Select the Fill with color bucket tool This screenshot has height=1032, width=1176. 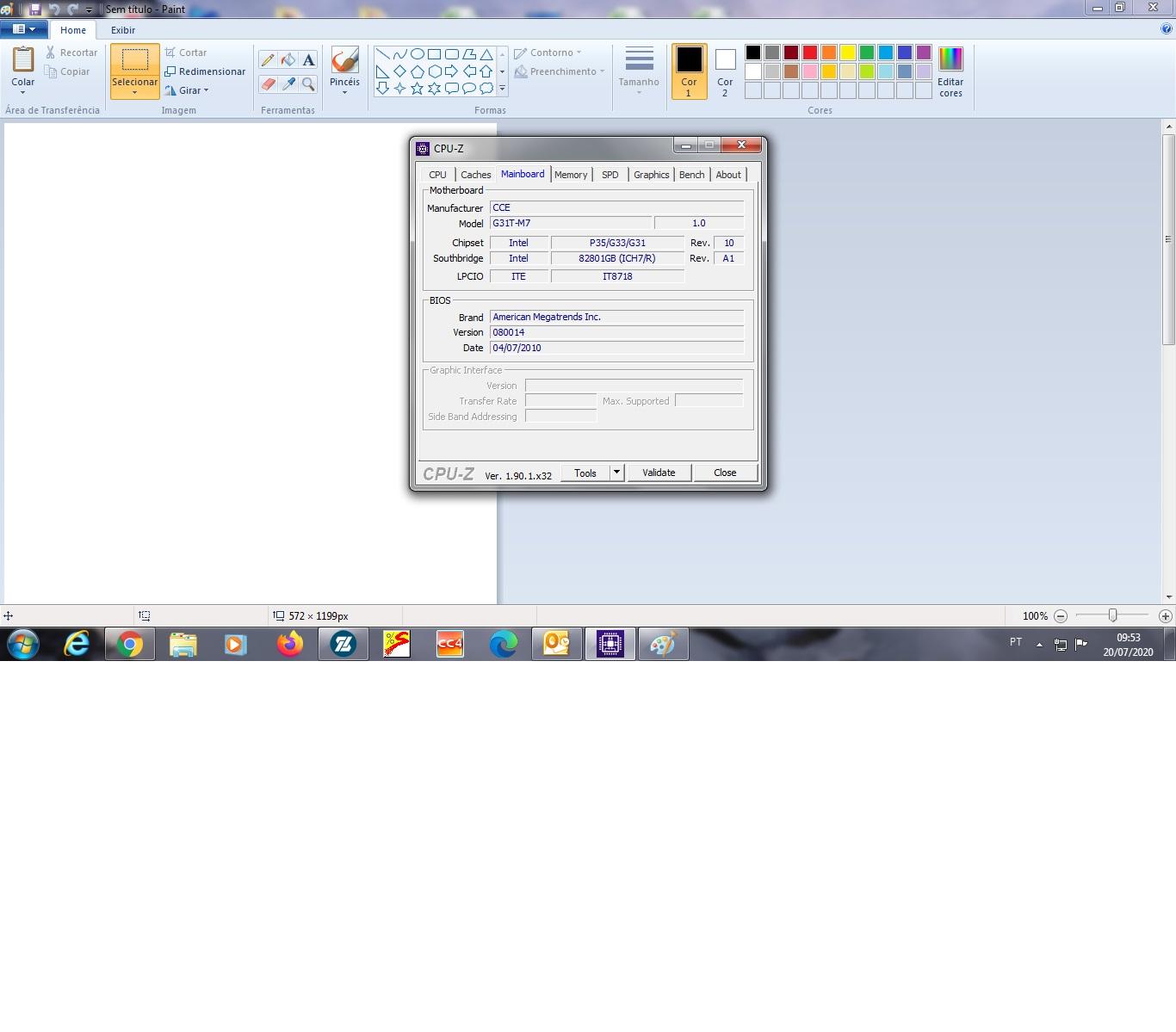(288, 60)
